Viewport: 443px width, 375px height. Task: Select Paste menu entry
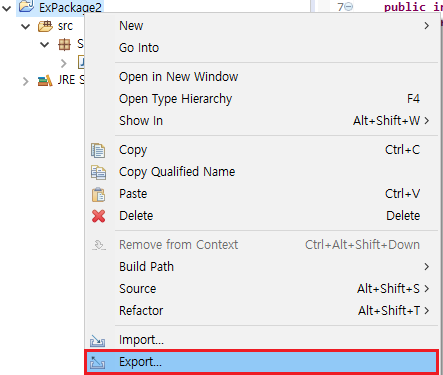coord(262,194)
